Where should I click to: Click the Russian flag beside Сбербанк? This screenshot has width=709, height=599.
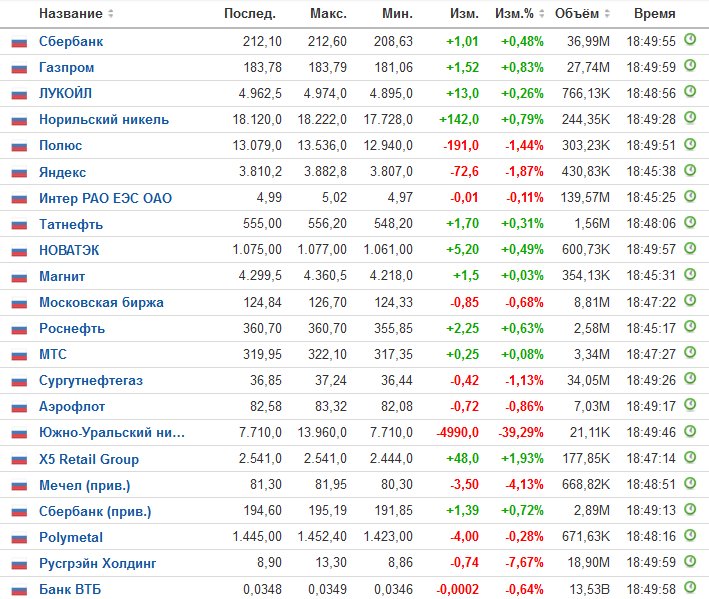pyautogui.click(x=19, y=42)
